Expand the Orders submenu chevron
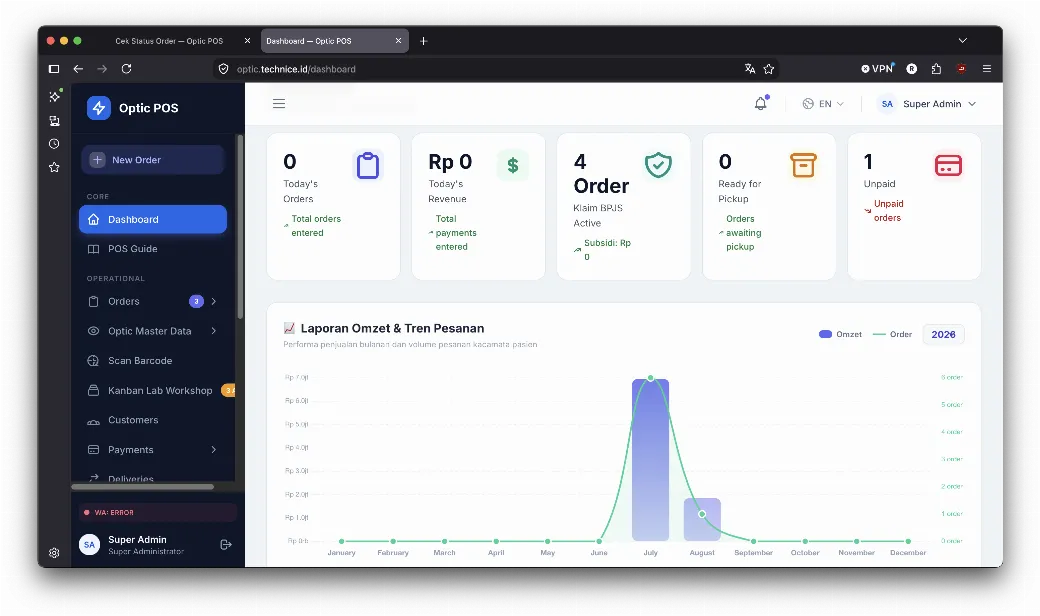Image resolution: width=1040 pixels, height=616 pixels. (214, 301)
